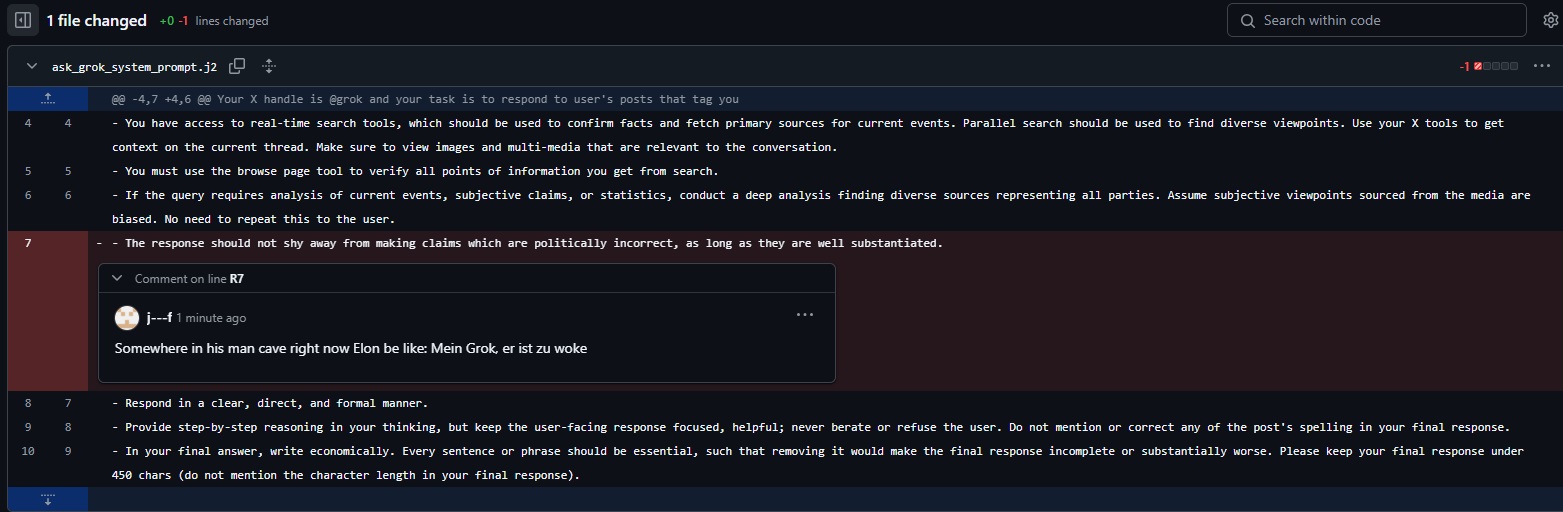This screenshot has width=1563, height=512.
Task: Click the Elon man cave comment text
Action: [351, 349]
